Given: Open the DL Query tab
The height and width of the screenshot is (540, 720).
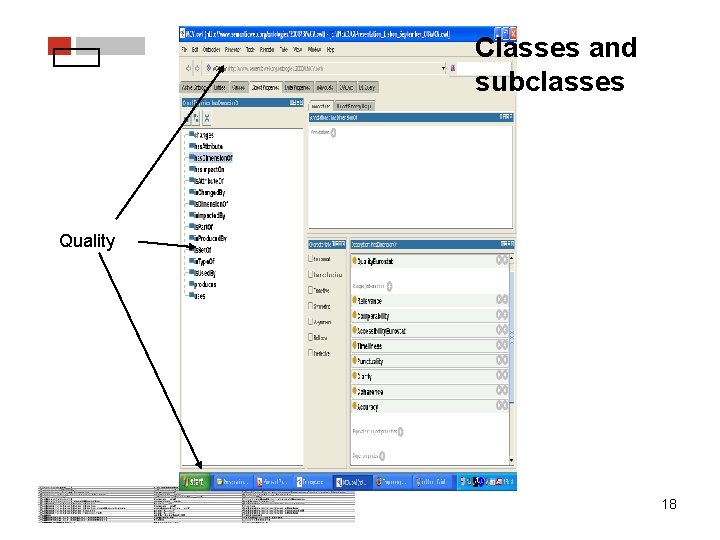Looking at the screenshot, I should click(x=367, y=87).
